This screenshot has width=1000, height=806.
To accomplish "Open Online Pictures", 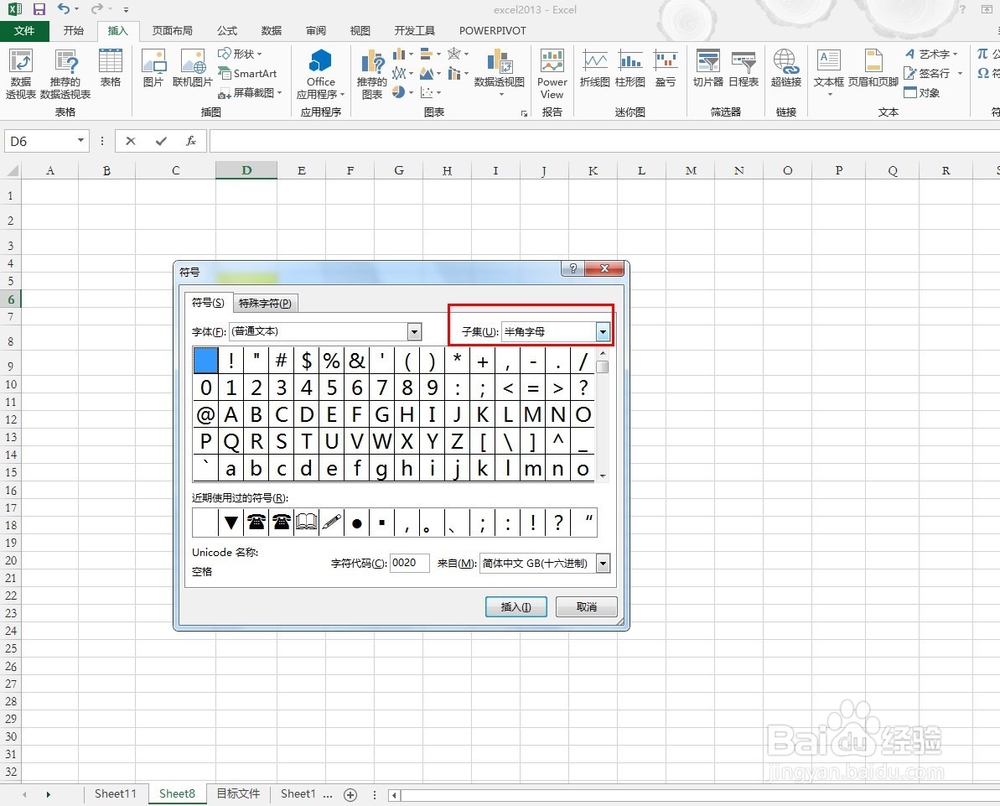I will pos(192,68).
